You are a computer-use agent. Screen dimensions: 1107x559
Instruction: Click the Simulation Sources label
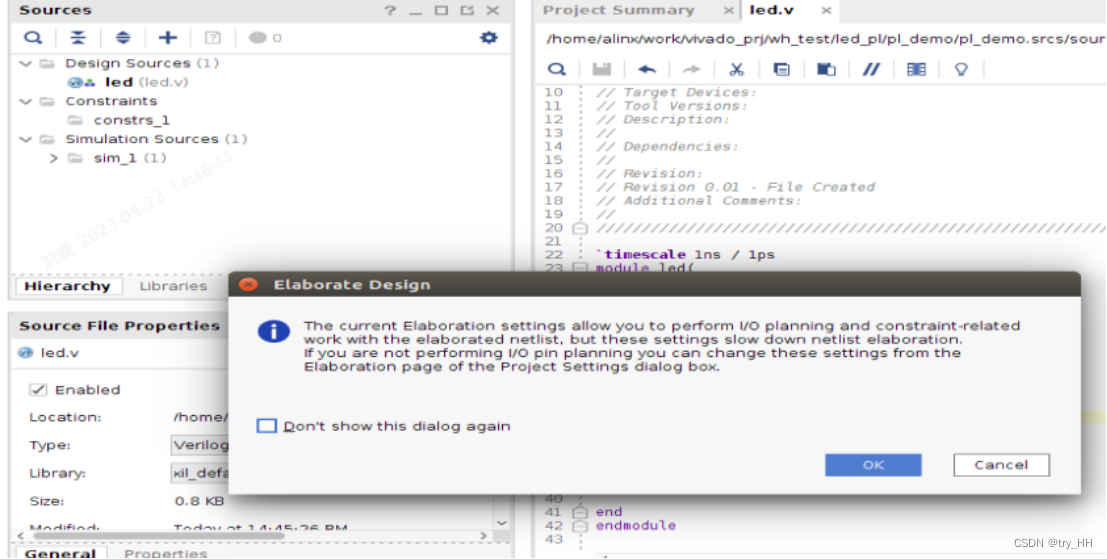coord(142,139)
